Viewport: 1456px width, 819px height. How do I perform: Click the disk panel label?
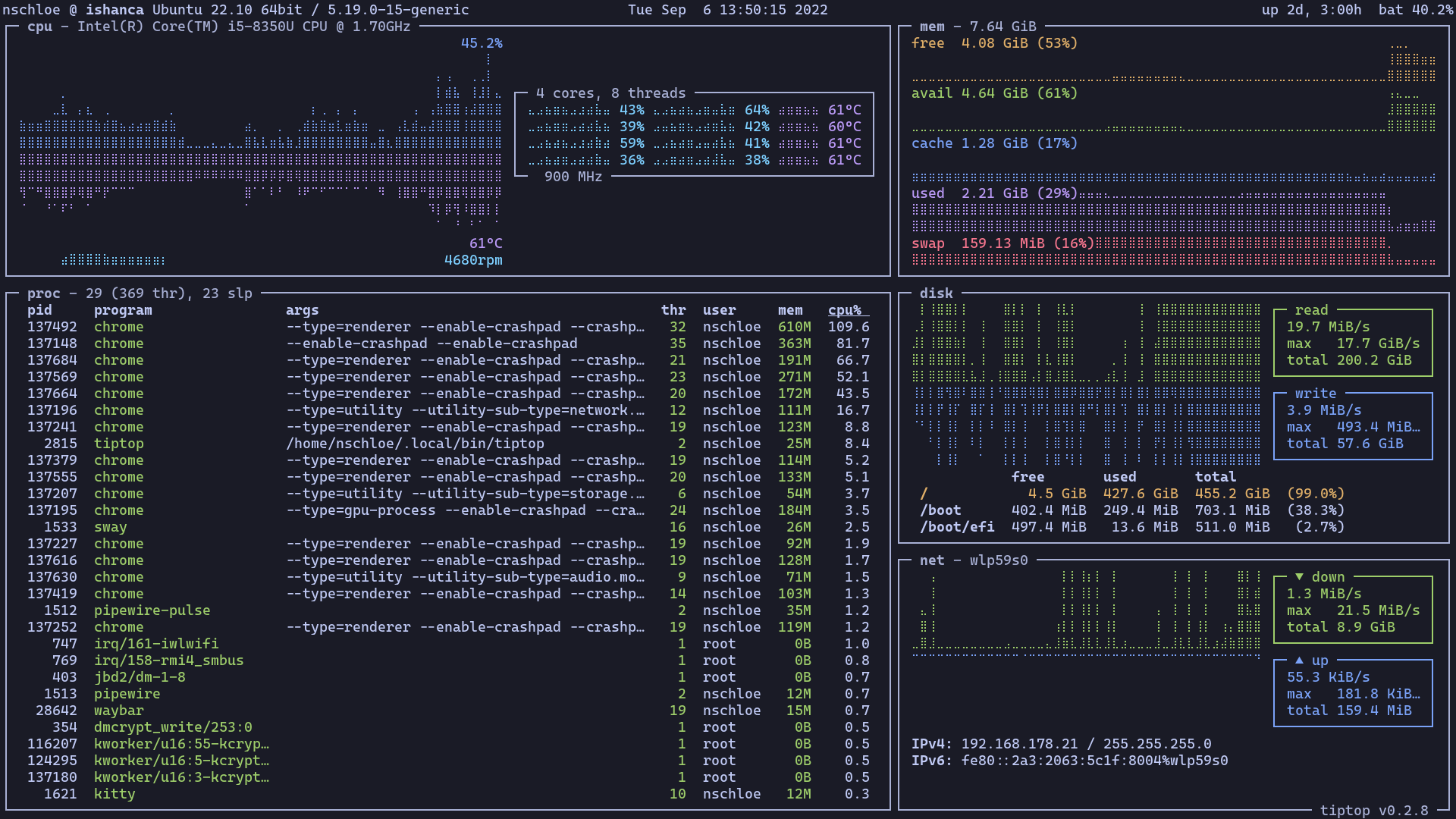pyautogui.click(x=935, y=293)
